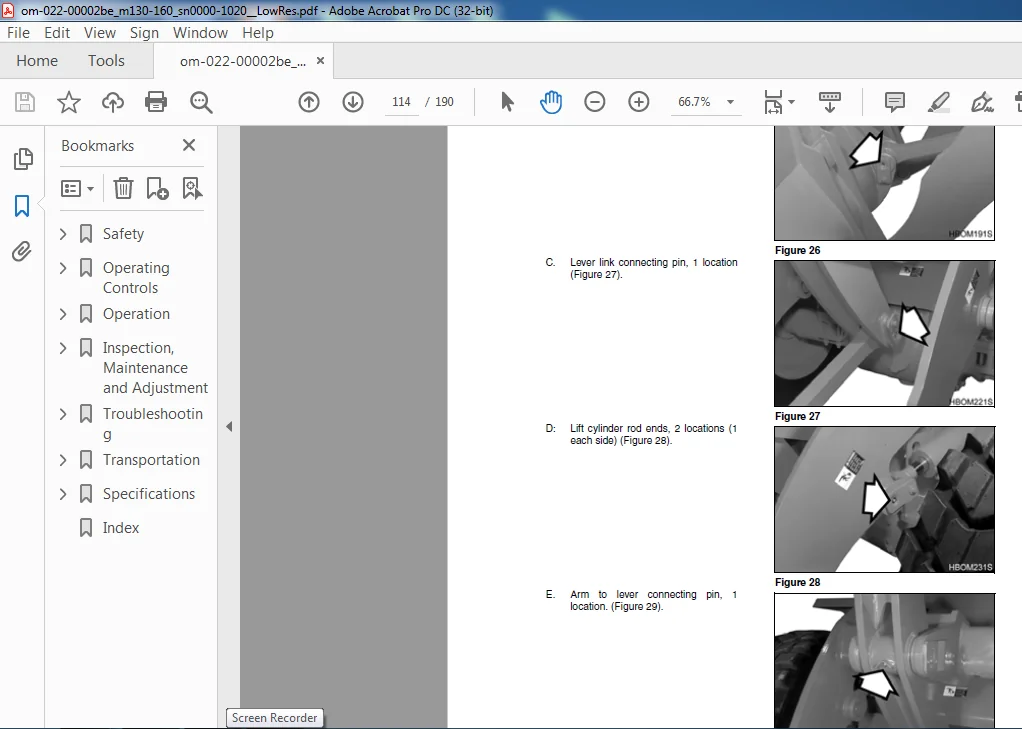Jump to the Index bookmark
The width and height of the screenshot is (1022, 729).
coord(121,528)
